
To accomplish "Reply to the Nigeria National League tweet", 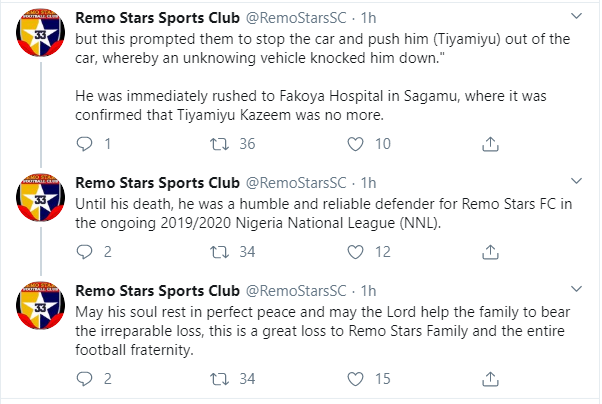I will (85, 250).
